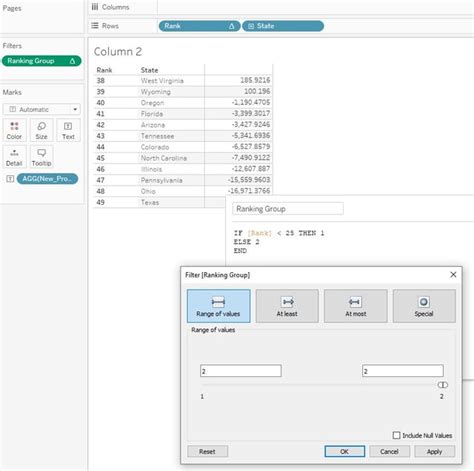
Task: Select the At most filter option
Action: 356,306
